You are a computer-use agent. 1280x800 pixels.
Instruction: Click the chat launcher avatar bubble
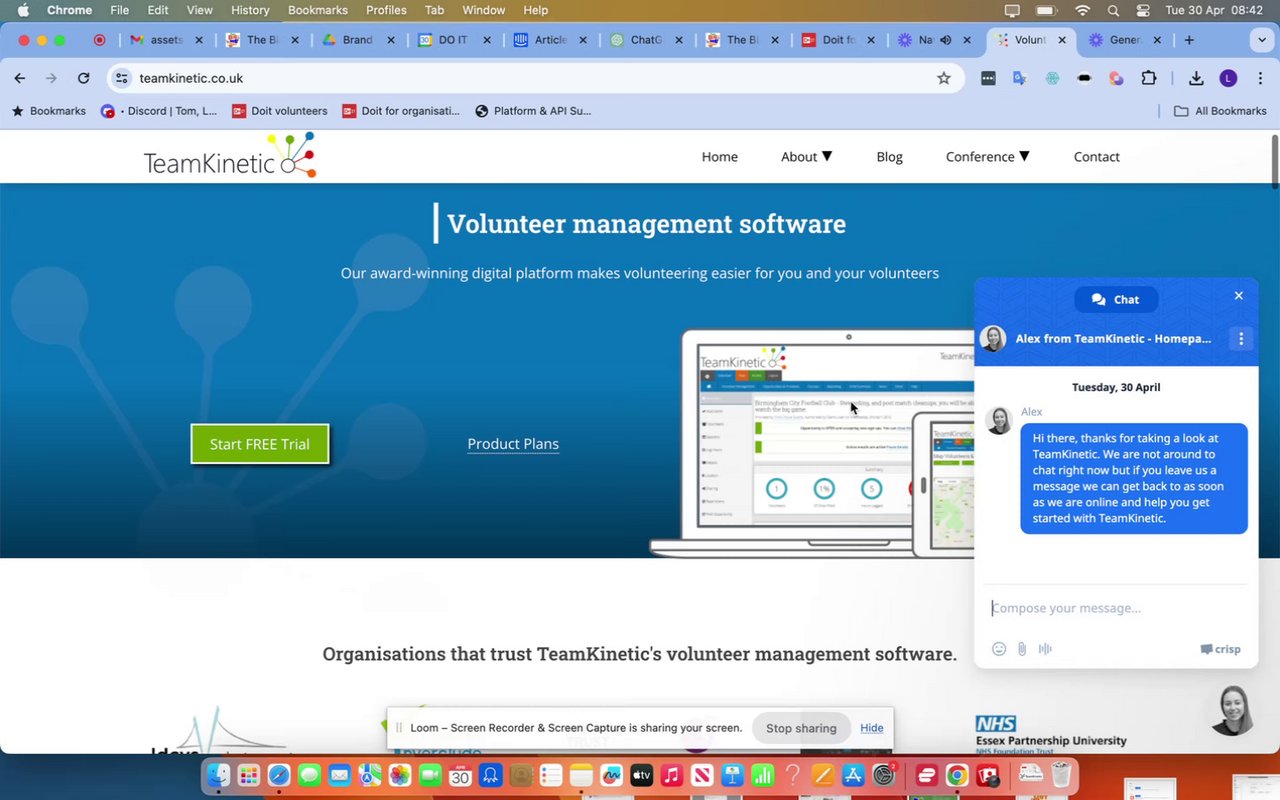pyautogui.click(x=1233, y=709)
